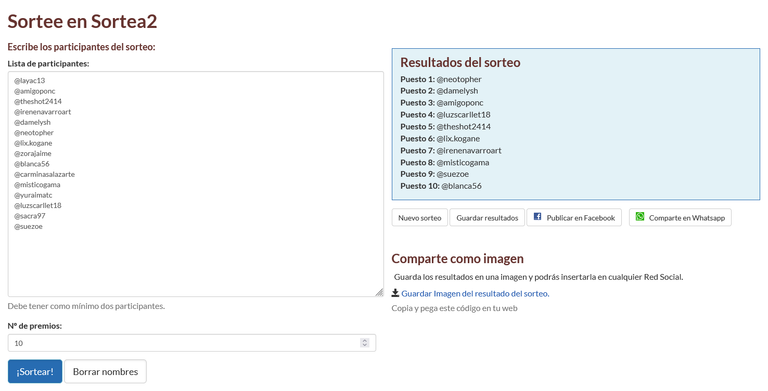
Task: Click Guardar resultados button
Action: click(x=487, y=218)
